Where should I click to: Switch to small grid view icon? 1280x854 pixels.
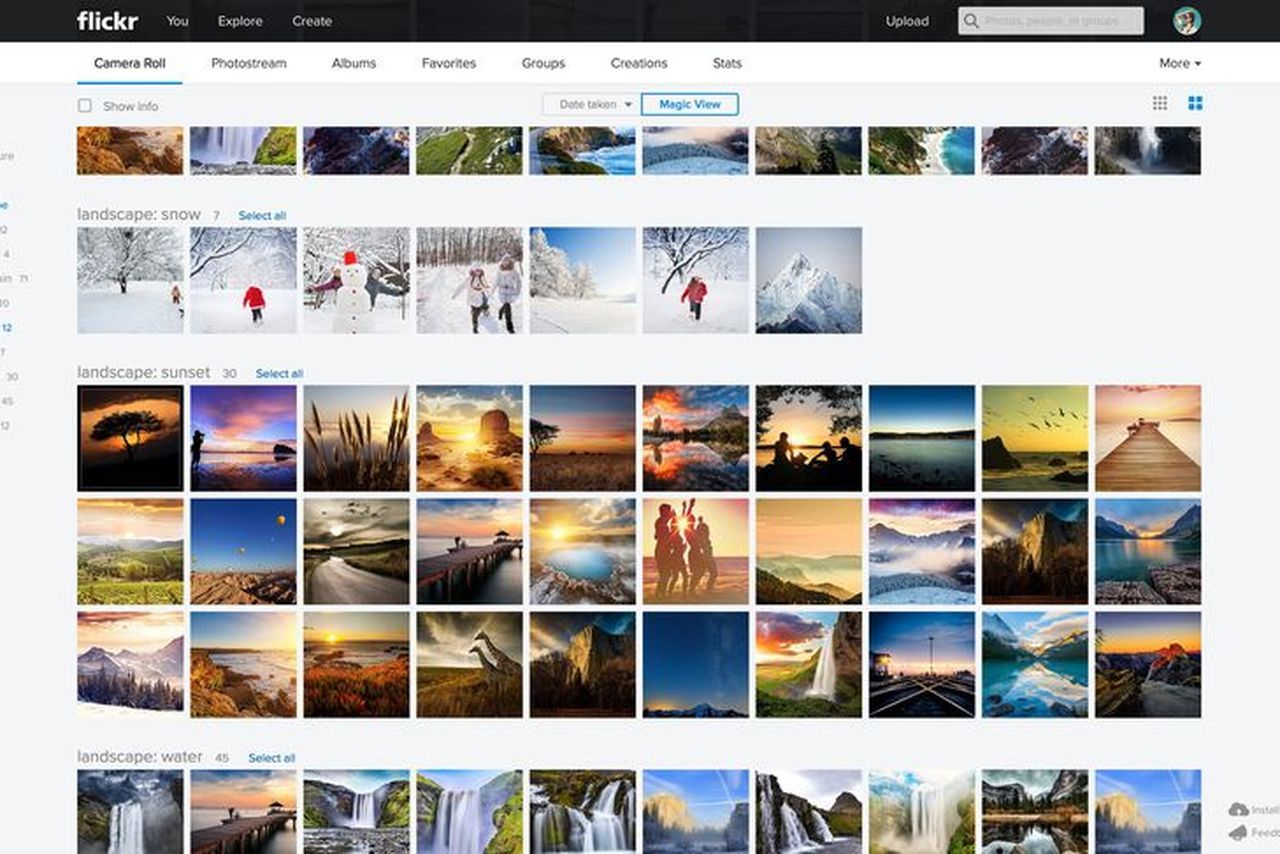pyautogui.click(x=1160, y=104)
